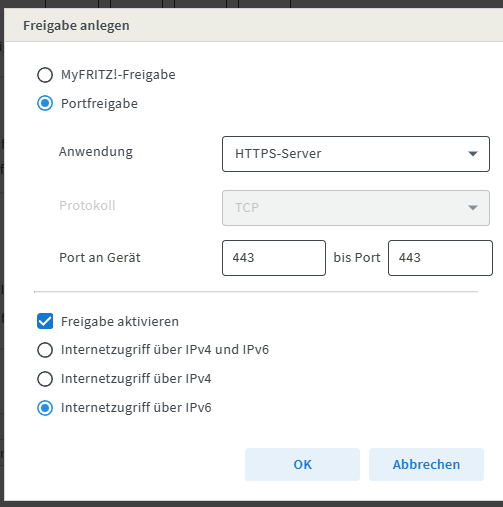
Task: Click the Port an Gerät label text
Action: (x=100, y=258)
